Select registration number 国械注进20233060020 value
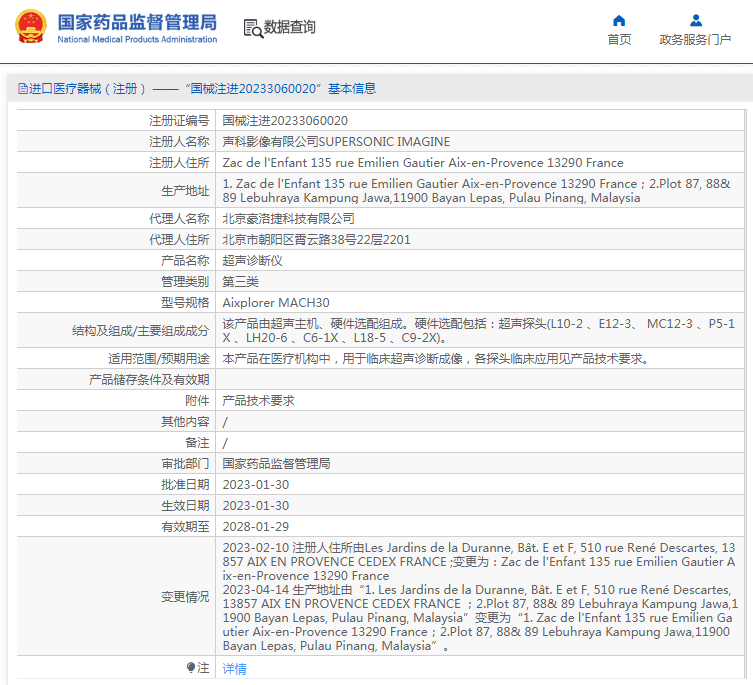 [x=285, y=121]
